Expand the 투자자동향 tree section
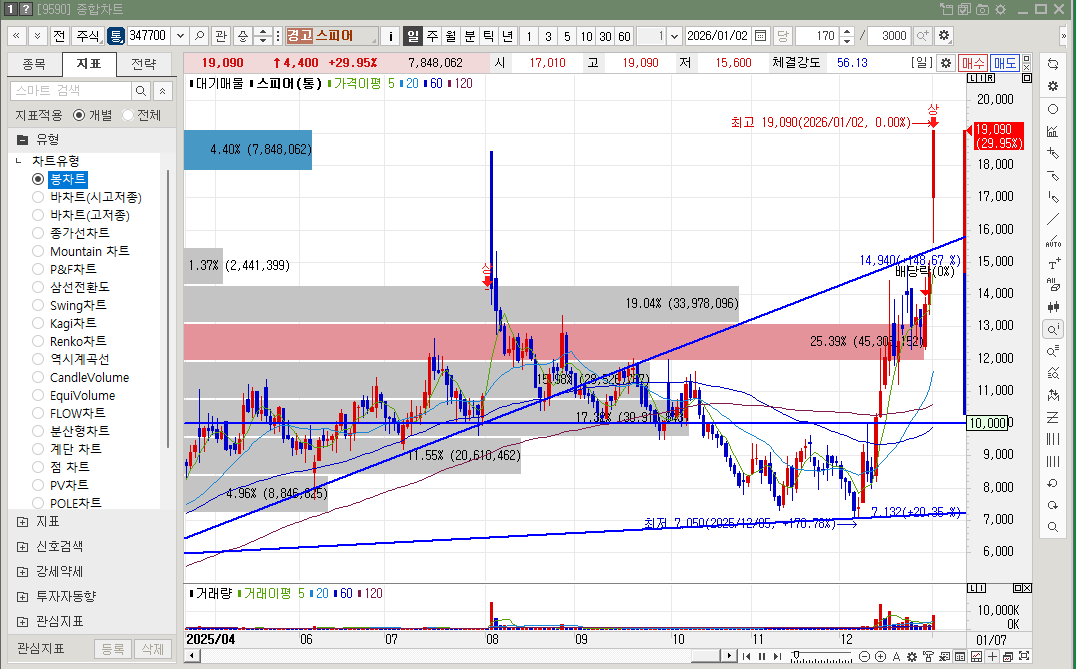The width and height of the screenshot is (1076, 669). pyautogui.click(x=23, y=596)
